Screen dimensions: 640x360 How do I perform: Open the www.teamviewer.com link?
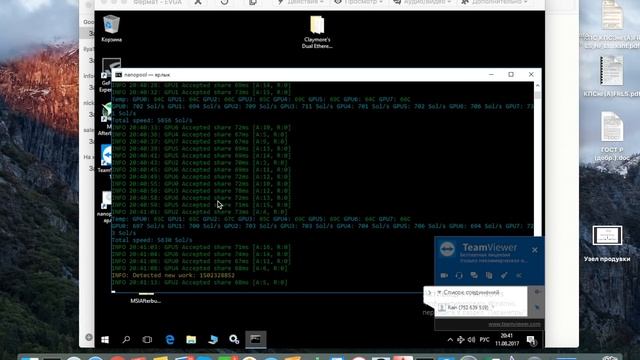tap(514, 324)
